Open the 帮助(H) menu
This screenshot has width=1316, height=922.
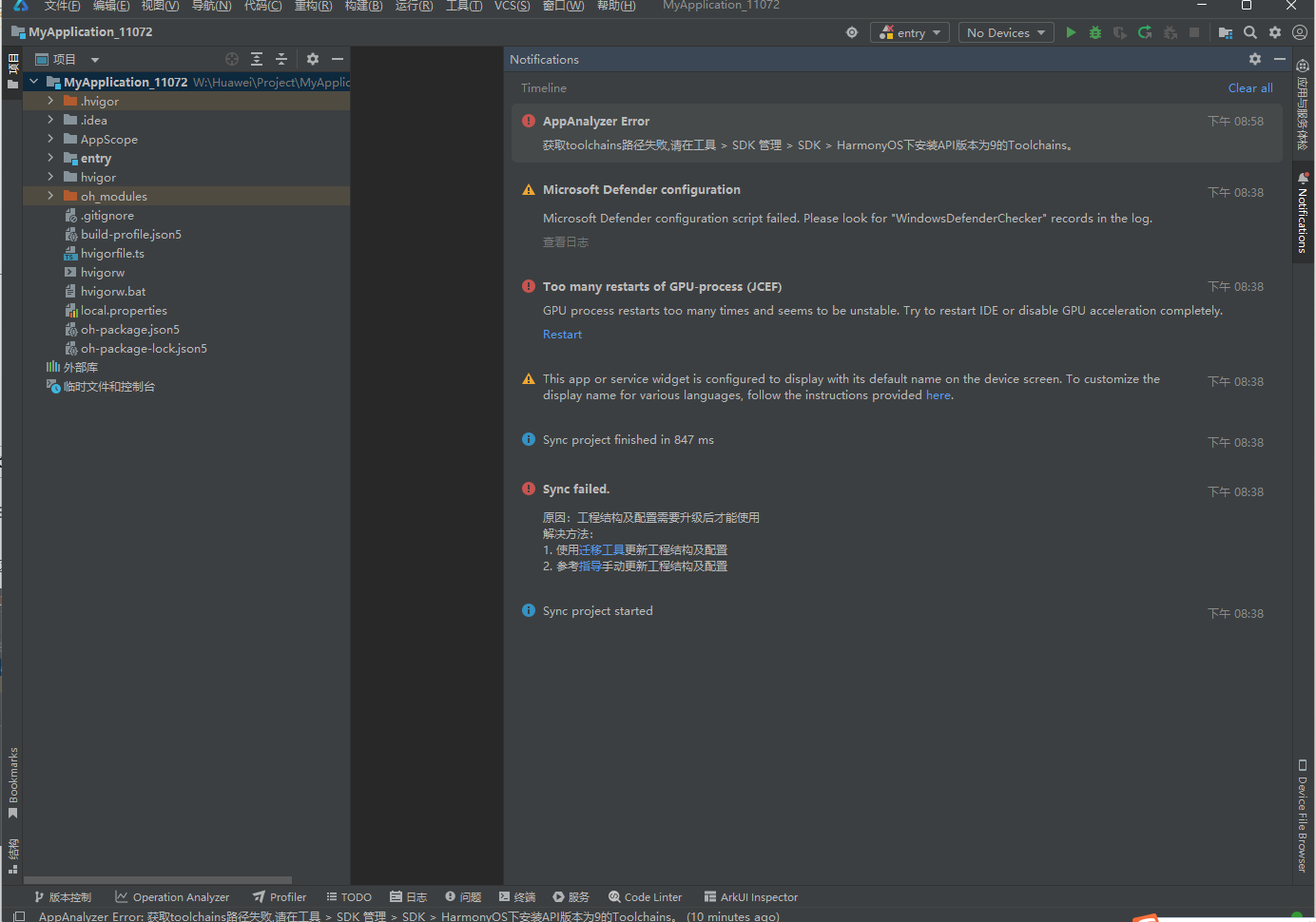[x=616, y=6]
